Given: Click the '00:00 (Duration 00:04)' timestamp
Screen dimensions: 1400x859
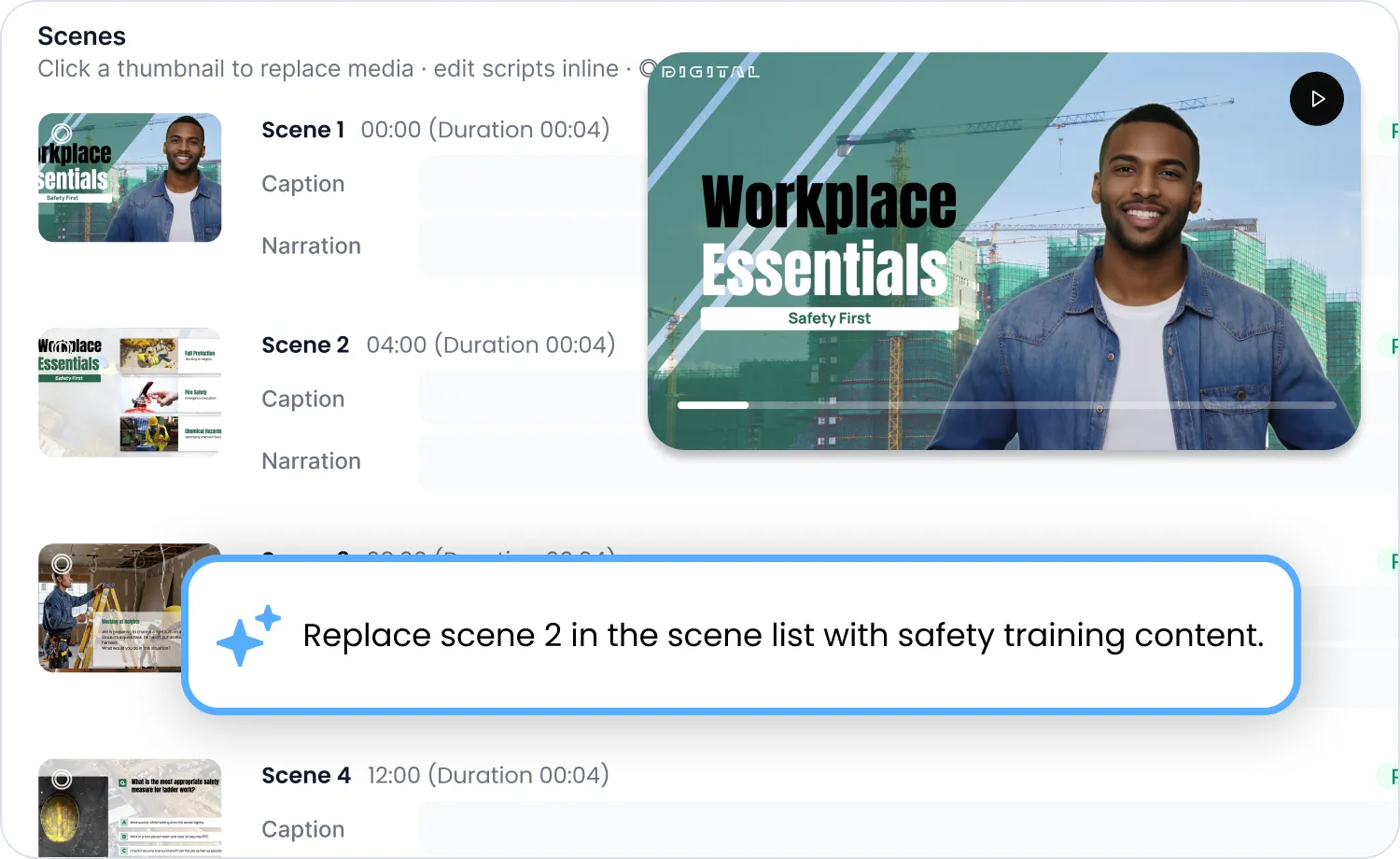Looking at the screenshot, I should coord(485,130).
